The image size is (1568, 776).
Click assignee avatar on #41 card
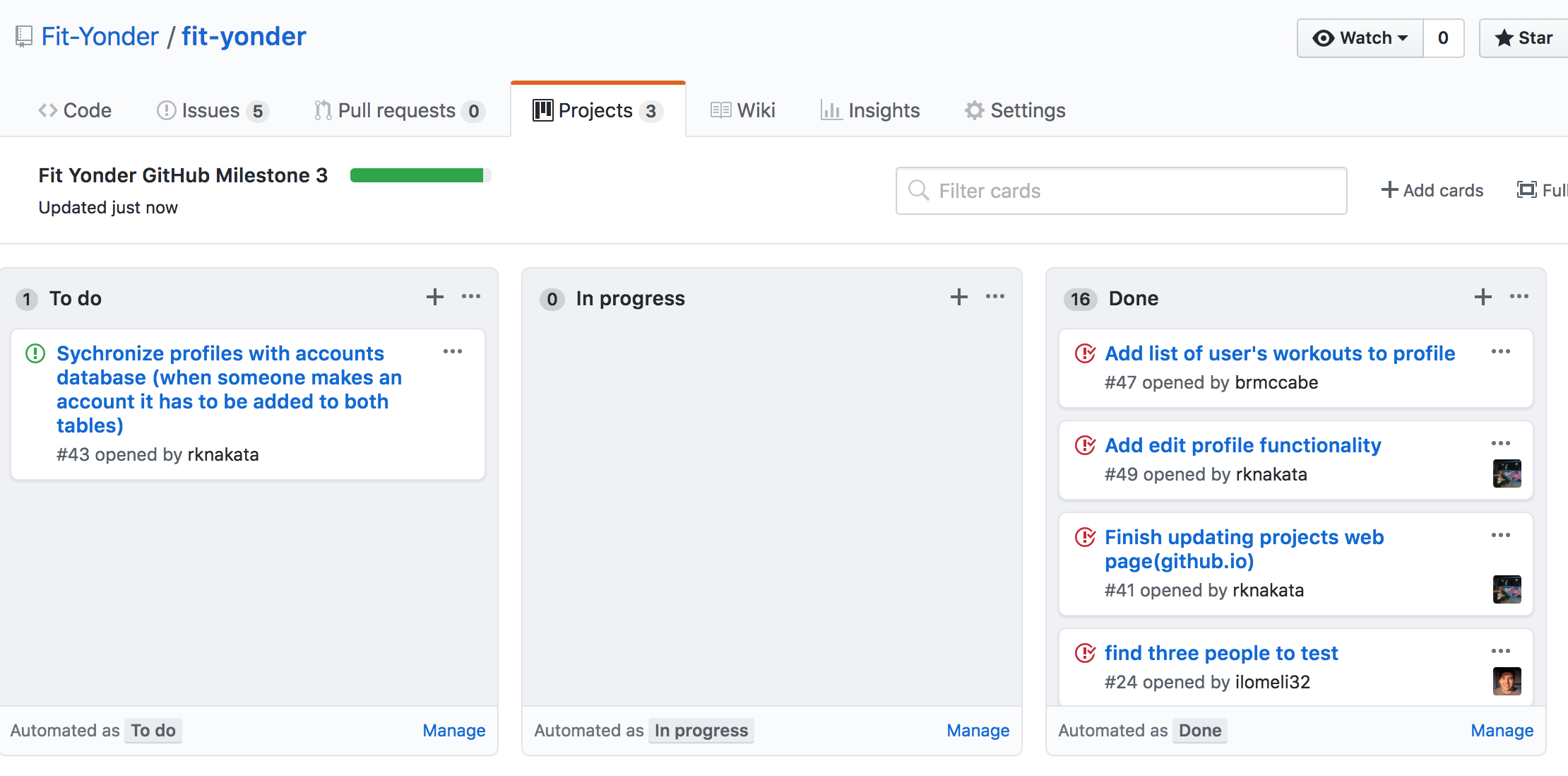[1507, 589]
